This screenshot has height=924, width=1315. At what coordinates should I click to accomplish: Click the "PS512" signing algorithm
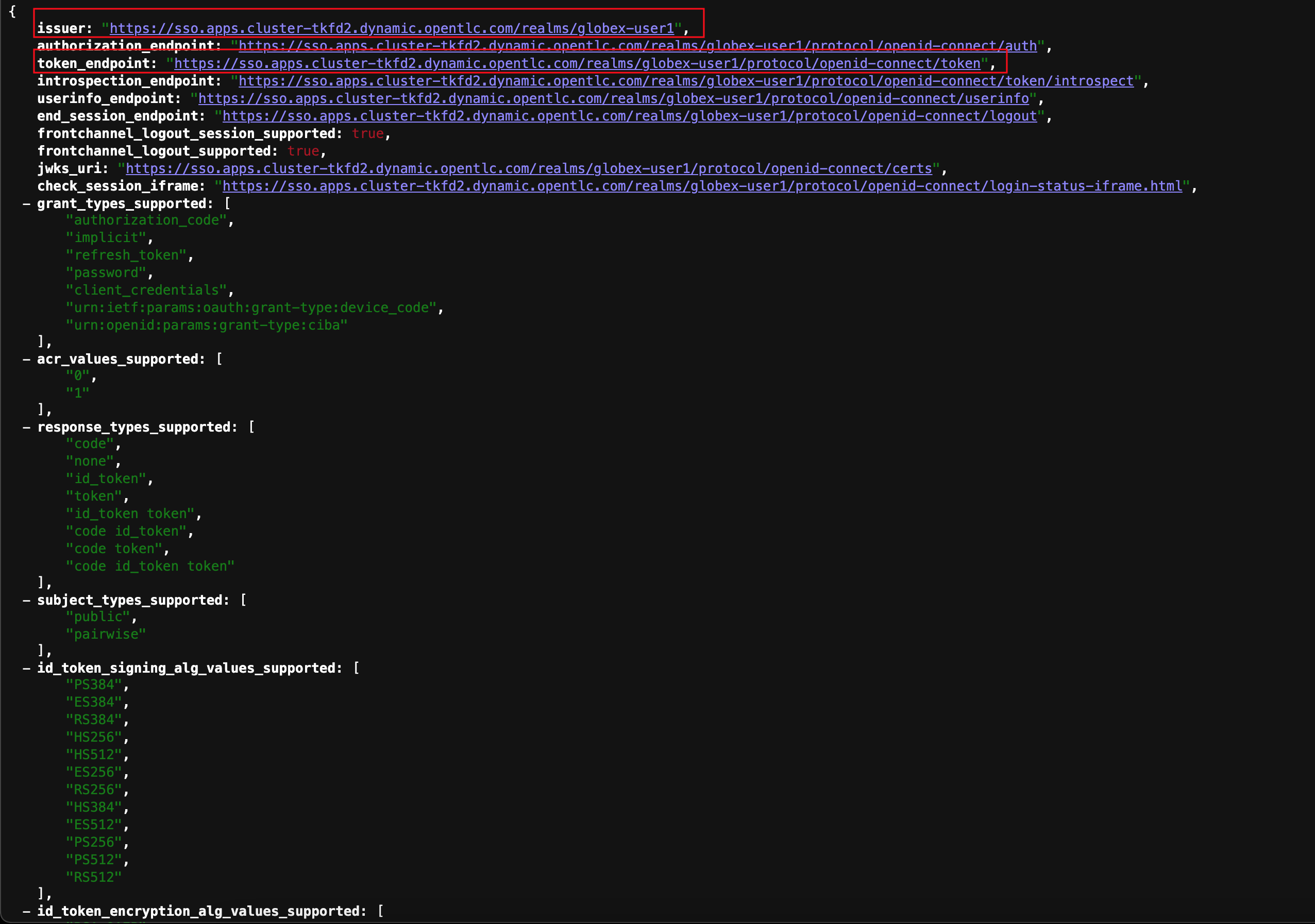pyautogui.click(x=94, y=861)
